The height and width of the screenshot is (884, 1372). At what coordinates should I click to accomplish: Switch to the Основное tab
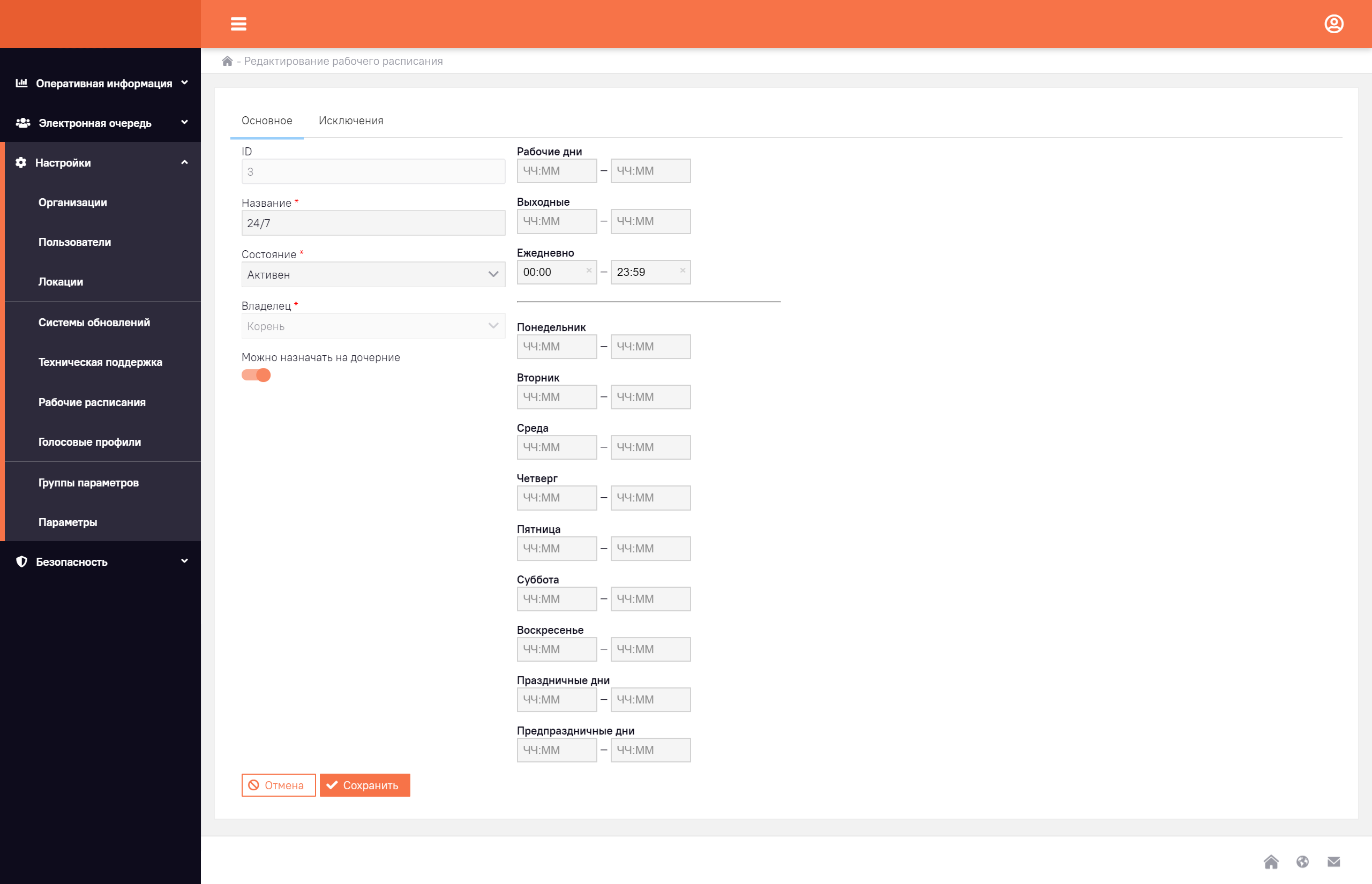(x=267, y=121)
